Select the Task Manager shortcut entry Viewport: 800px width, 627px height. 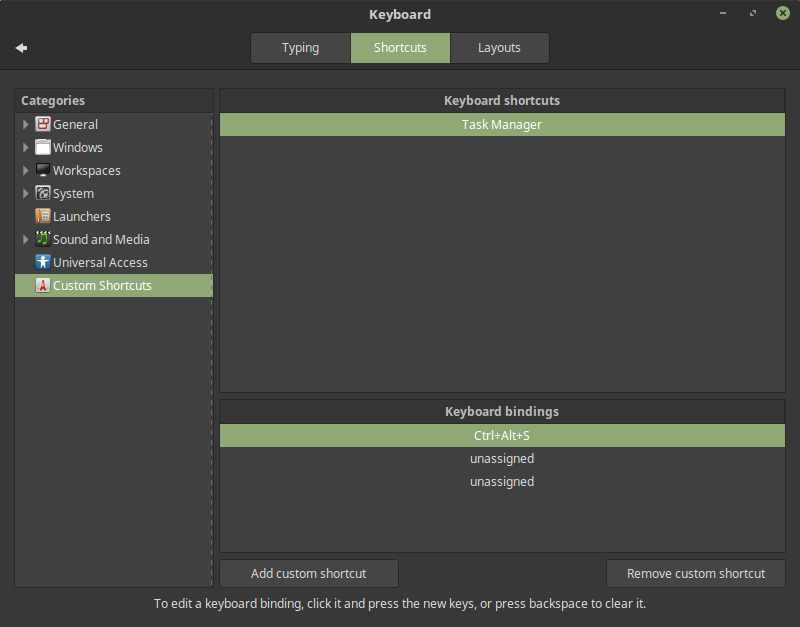tap(501, 124)
